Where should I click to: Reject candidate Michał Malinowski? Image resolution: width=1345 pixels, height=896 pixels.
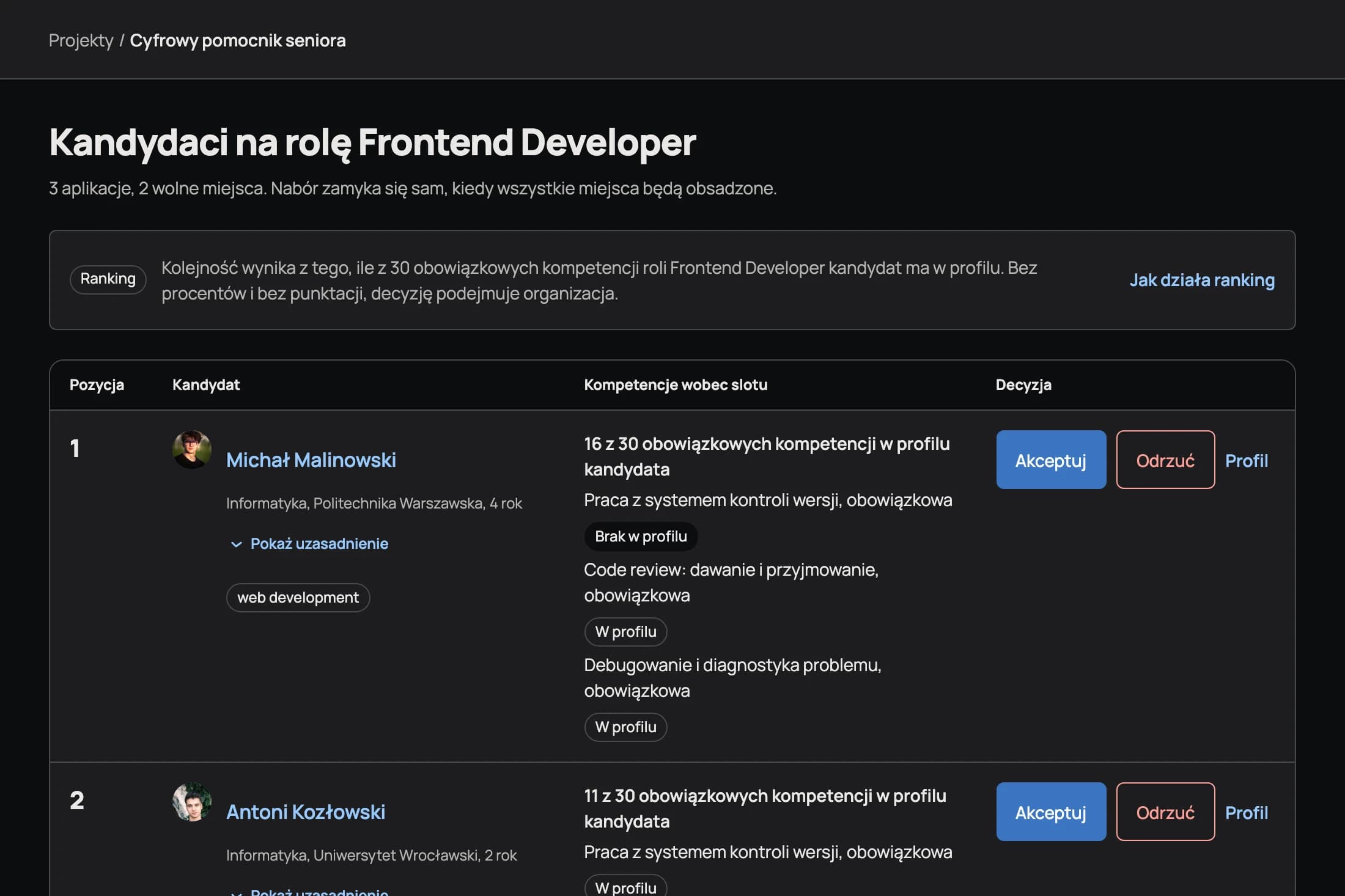point(1165,460)
